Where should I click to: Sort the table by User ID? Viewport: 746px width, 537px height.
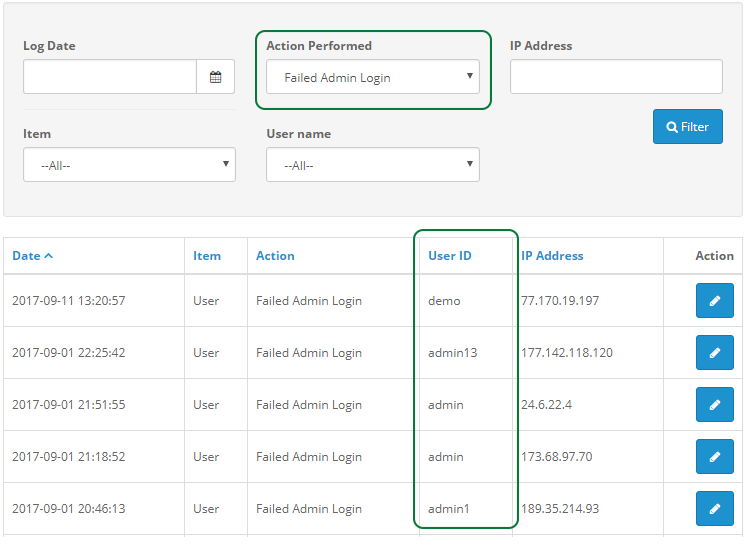[x=450, y=256]
